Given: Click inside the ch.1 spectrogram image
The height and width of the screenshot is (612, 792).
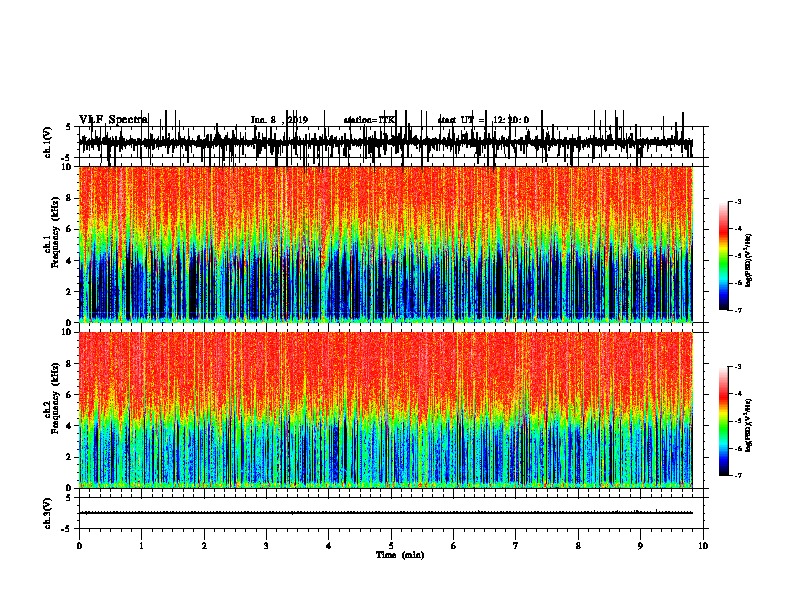Looking at the screenshot, I should 385,244.
